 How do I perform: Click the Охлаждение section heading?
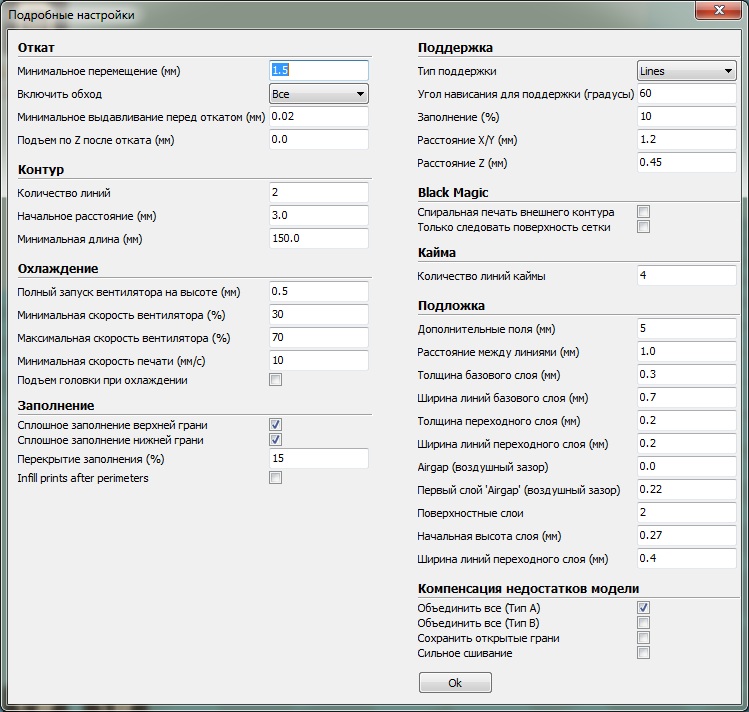(58, 269)
